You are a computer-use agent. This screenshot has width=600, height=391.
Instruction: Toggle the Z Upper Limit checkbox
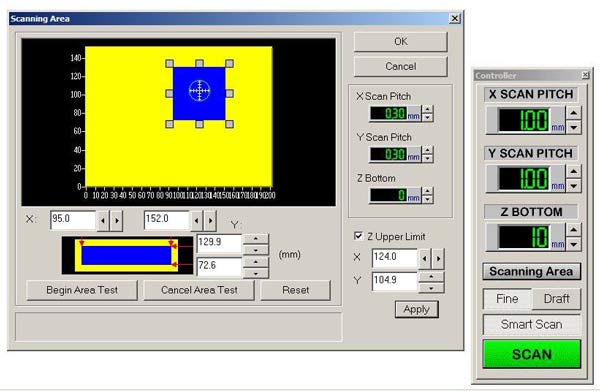pos(358,236)
